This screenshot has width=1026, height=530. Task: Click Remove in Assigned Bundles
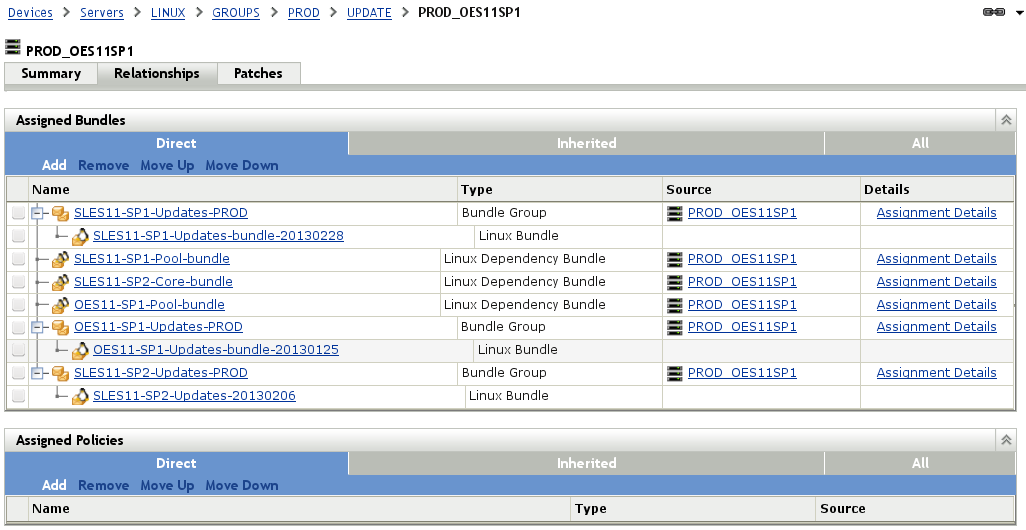click(103, 166)
